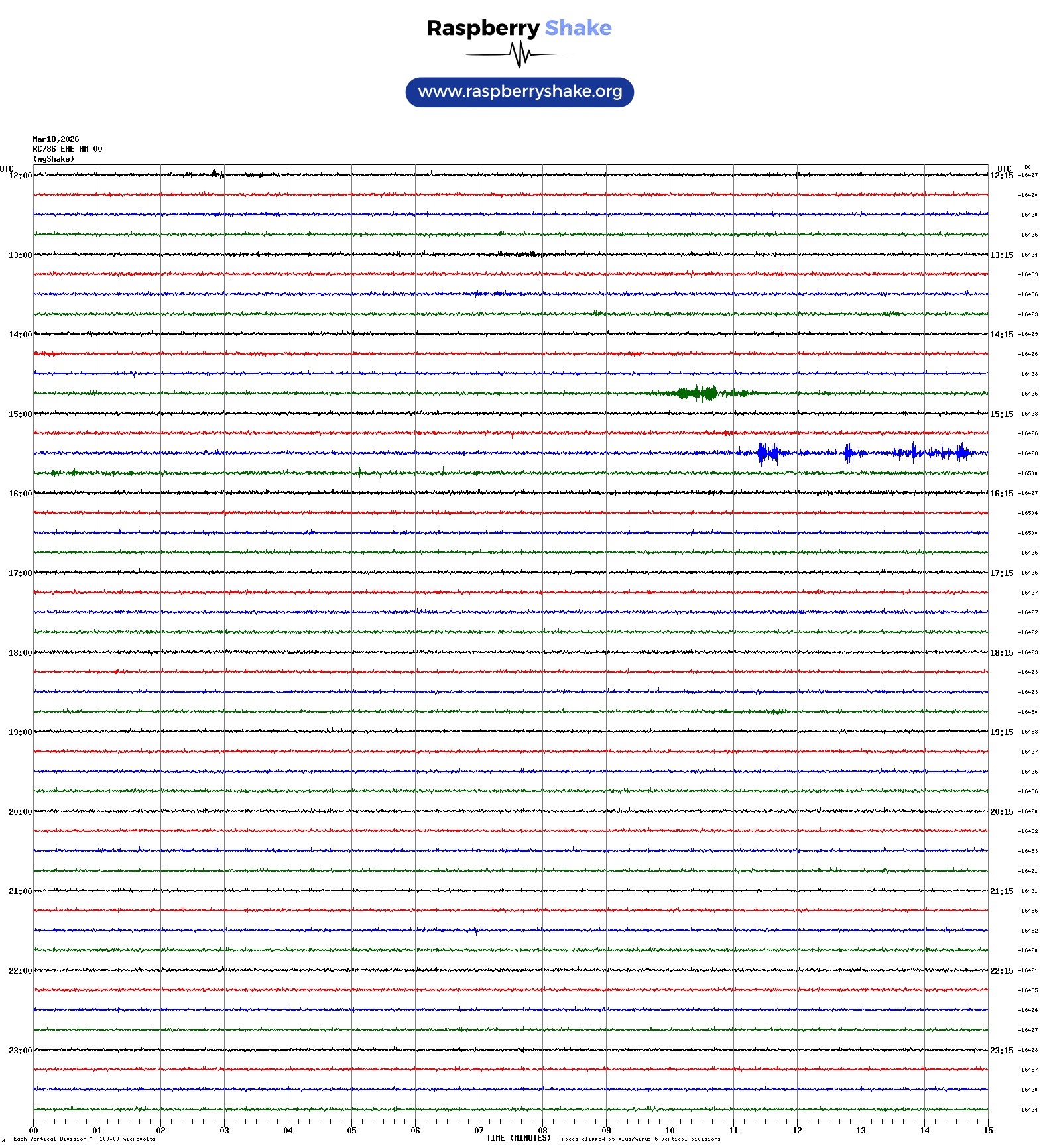Click the Mar18,2026 date label
Viewport: 1041px width, 1148px height.
click(x=56, y=139)
